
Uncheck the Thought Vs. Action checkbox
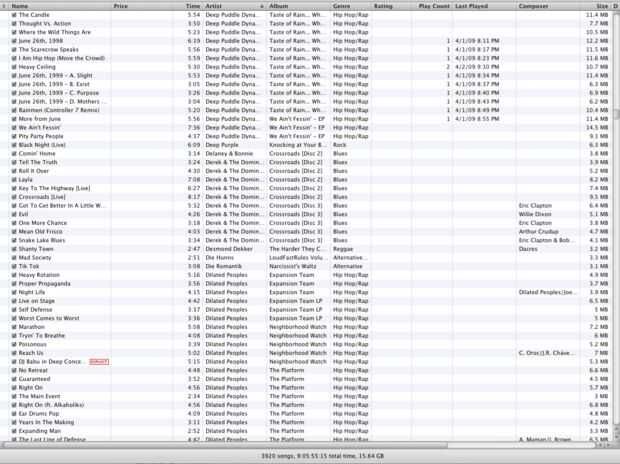[14, 24]
